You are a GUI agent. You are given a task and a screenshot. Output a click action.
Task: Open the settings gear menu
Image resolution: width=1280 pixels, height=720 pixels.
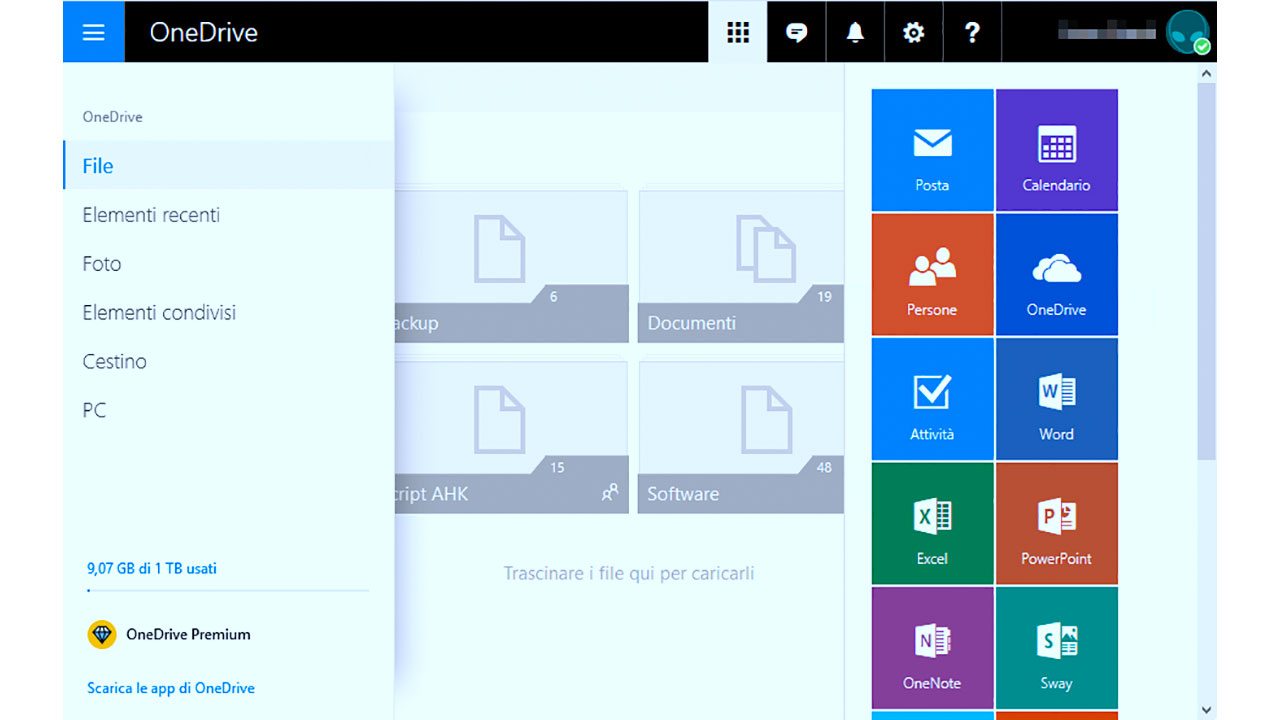(913, 32)
